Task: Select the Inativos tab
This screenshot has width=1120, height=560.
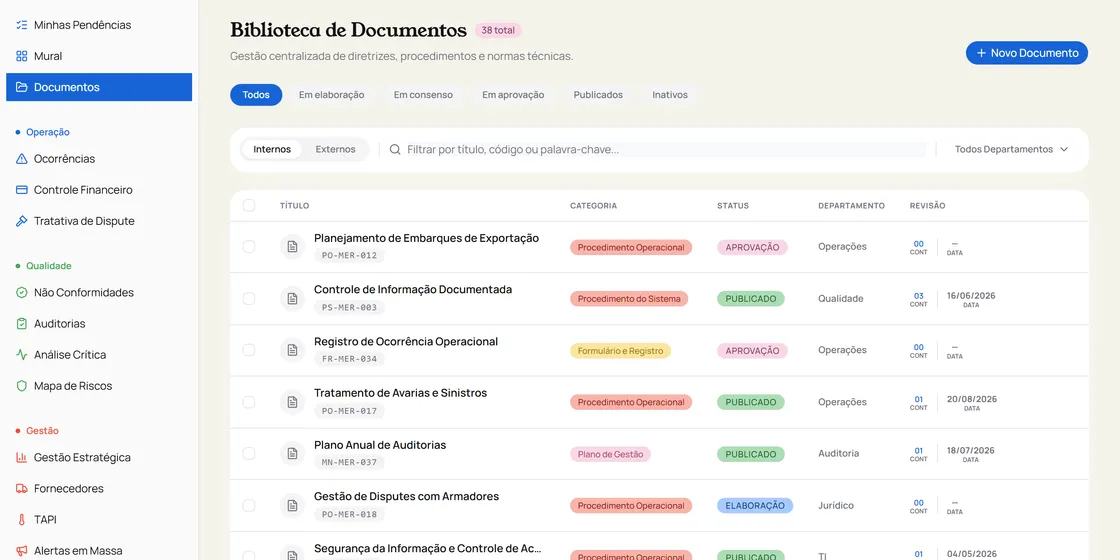Action: 670,95
